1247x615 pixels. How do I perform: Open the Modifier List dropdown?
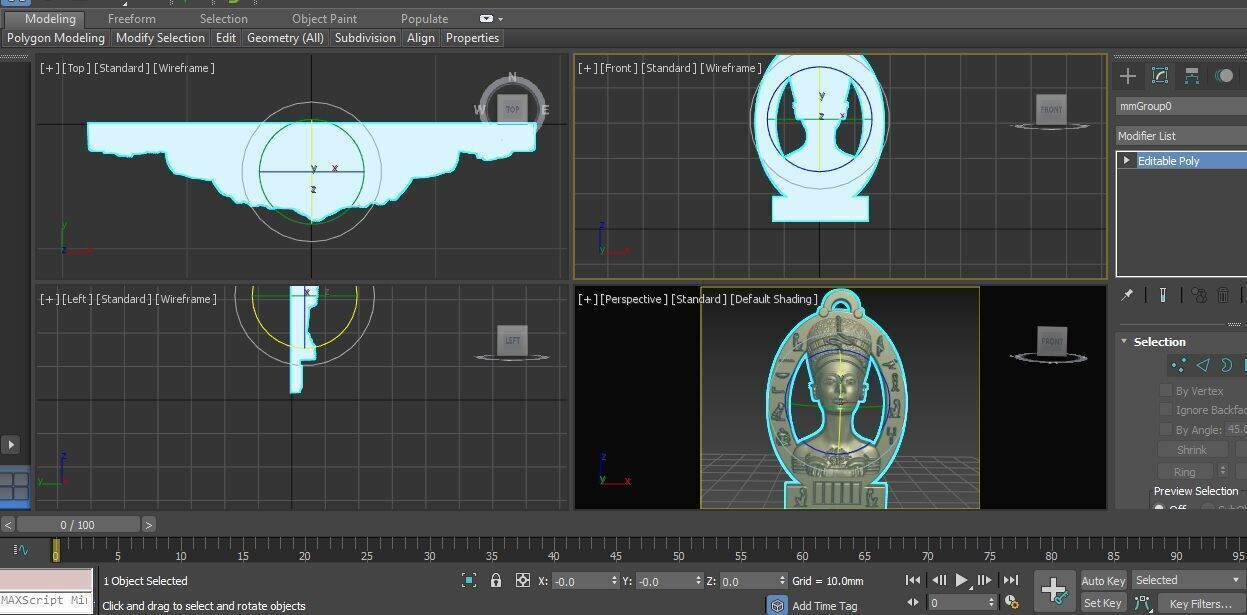1181,135
